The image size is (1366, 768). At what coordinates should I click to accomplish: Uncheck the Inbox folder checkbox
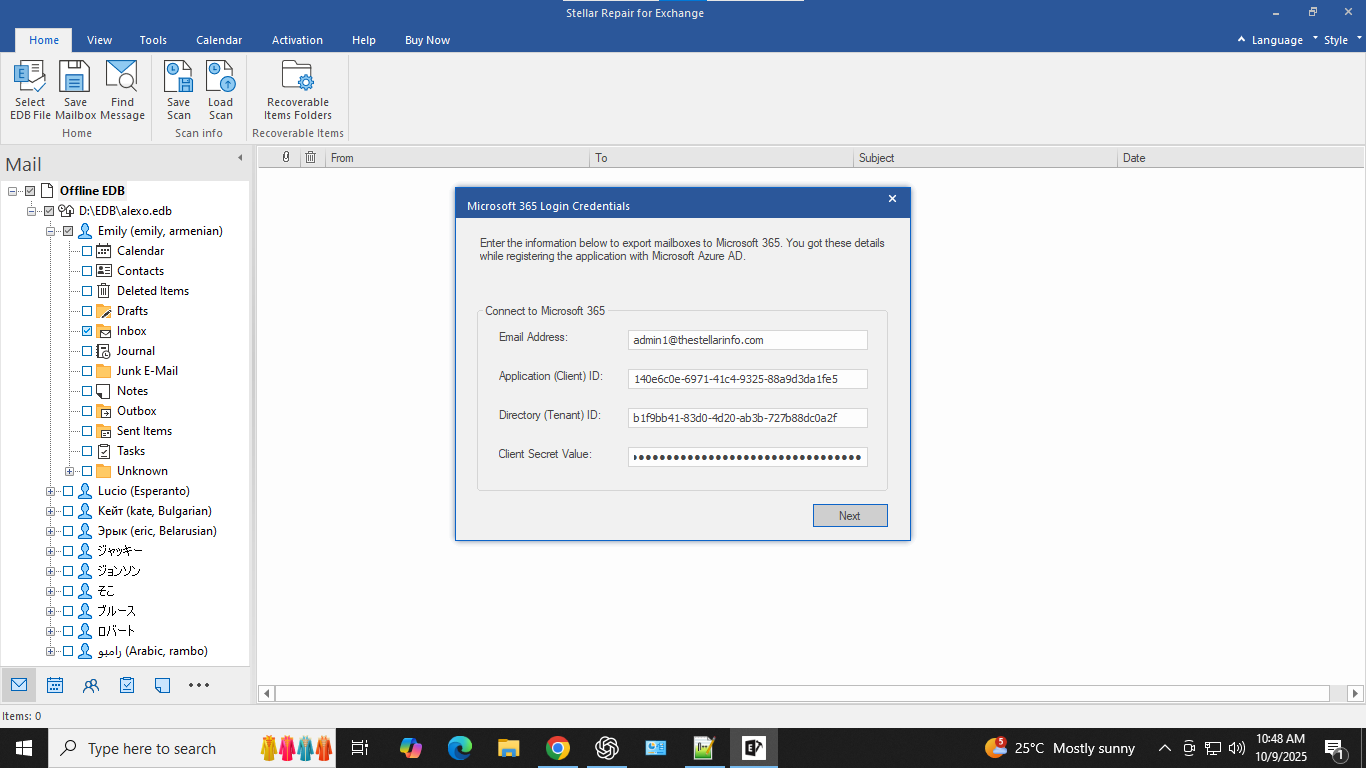87,331
